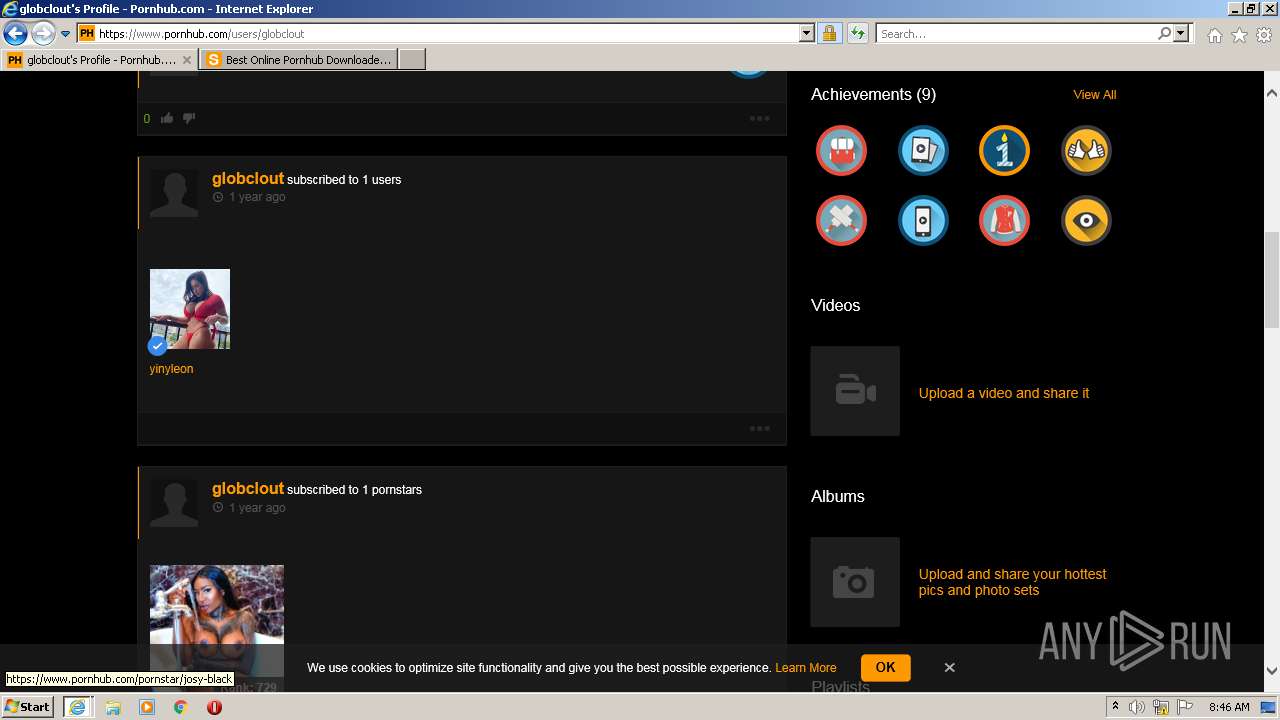Click the thumbs down icon on top post
Image resolution: width=1280 pixels, height=720 pixels.
tap(188, 118)
